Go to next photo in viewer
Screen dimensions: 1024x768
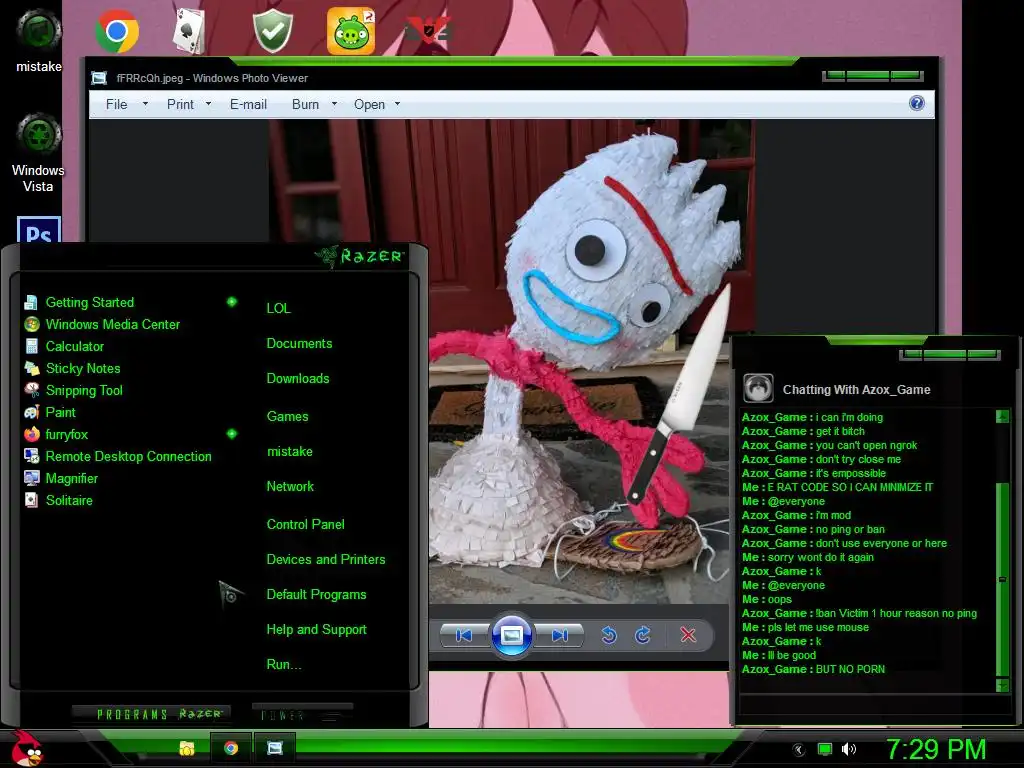(x=560, y=635)
